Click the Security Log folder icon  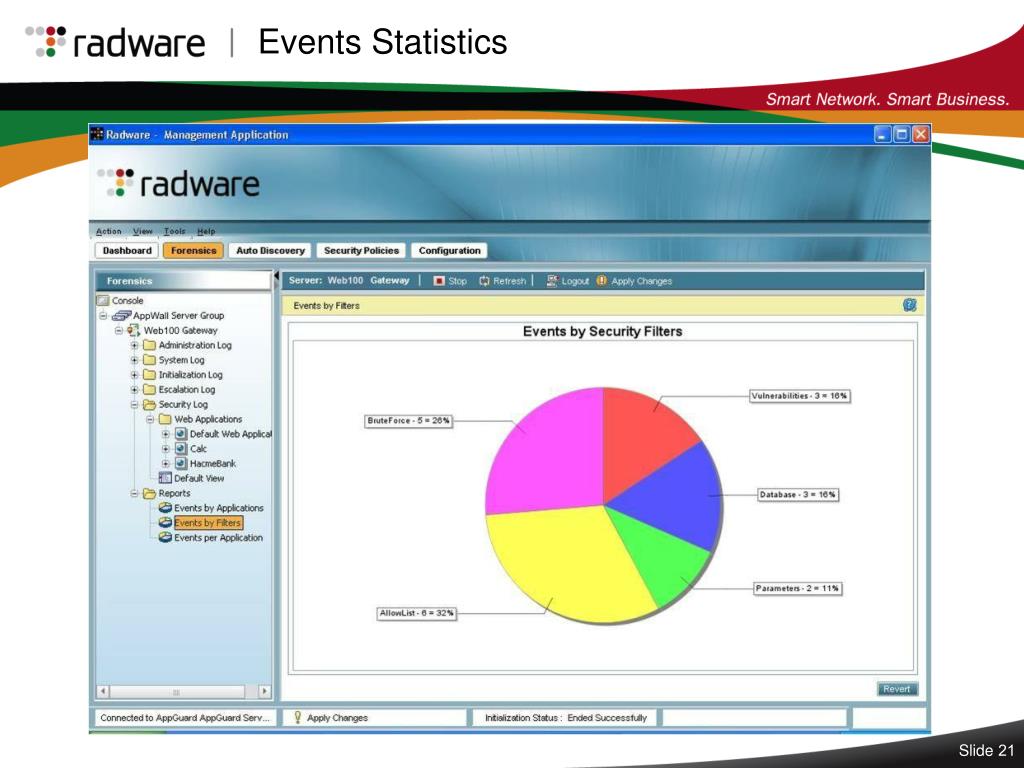tap(150, 404)
